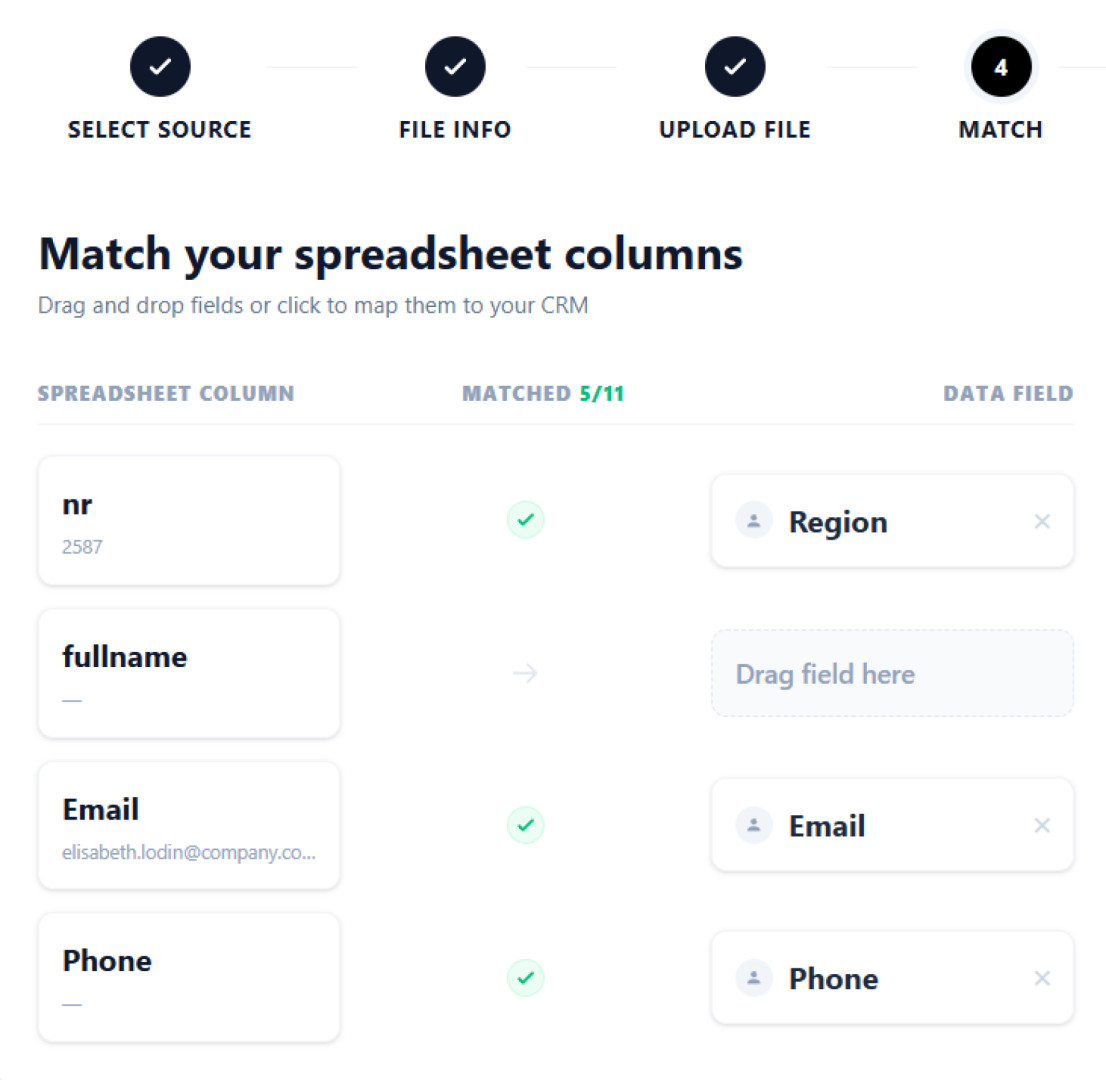Click the person icon beside Email data field
This screenshot has height=1080, width=1106.
click(754, 825)
